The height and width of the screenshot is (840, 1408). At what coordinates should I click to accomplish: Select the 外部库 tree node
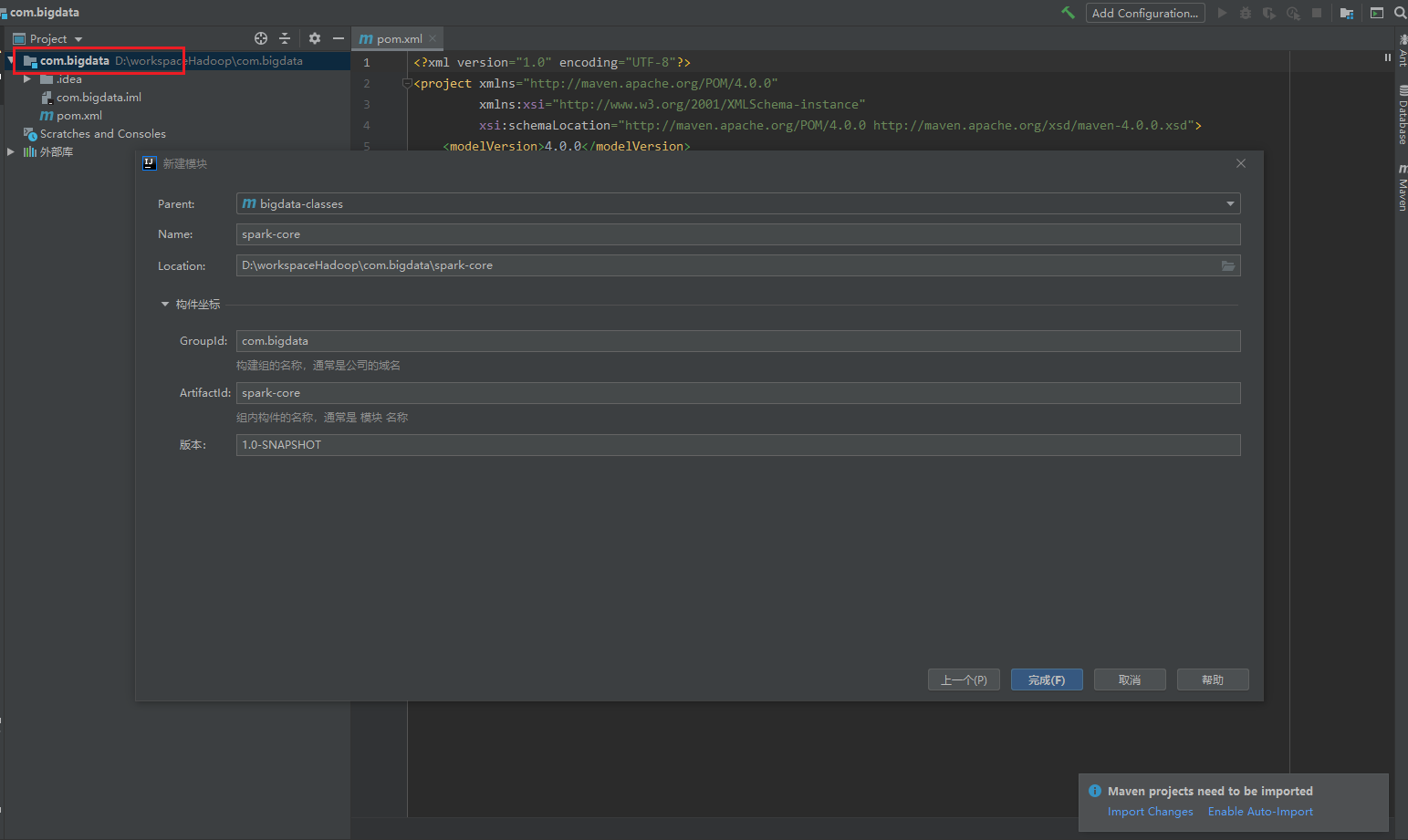pyautogui.click(x=47, y=152)
